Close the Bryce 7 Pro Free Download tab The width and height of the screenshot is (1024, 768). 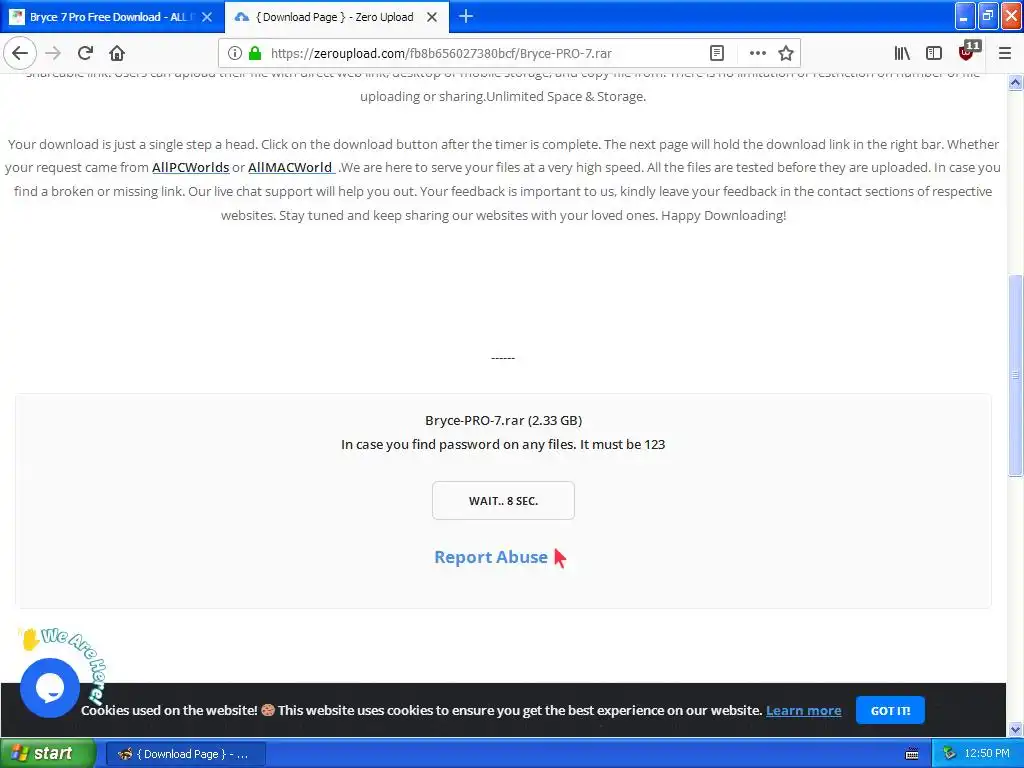coord(207,17)
